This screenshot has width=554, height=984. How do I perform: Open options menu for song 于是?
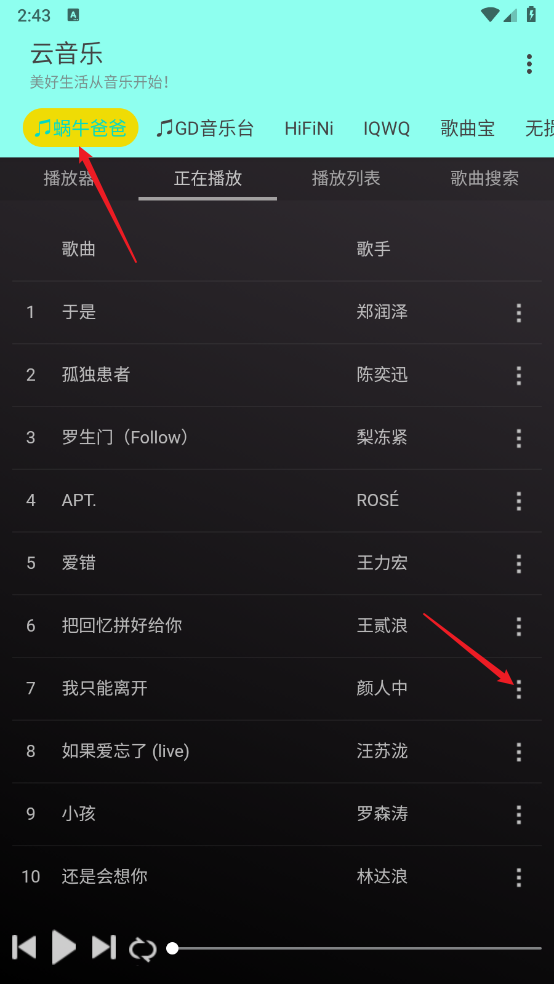[x=518, y=313]
